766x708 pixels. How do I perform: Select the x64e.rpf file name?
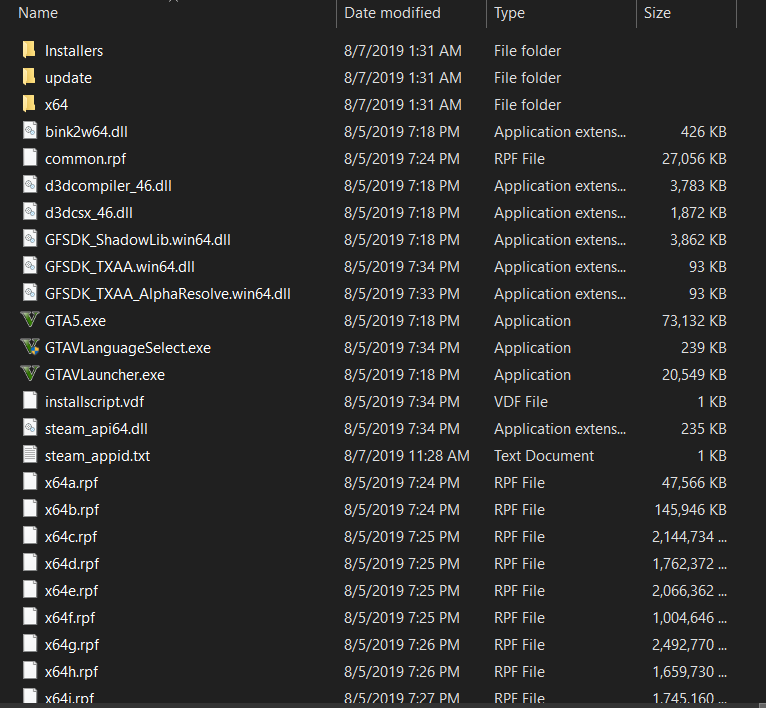(x=71, y=591)
